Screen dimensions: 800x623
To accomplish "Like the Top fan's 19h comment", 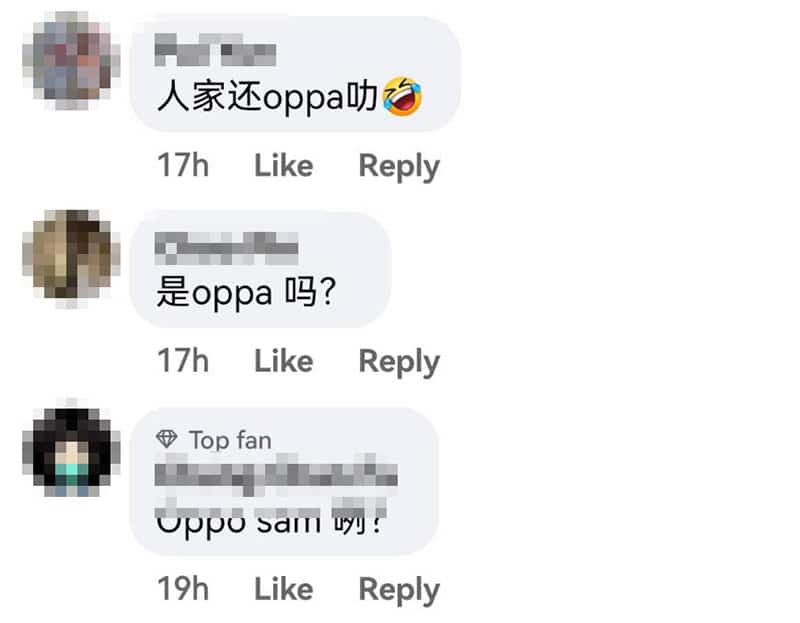I will pyautogui.click(x=284, y=589).
